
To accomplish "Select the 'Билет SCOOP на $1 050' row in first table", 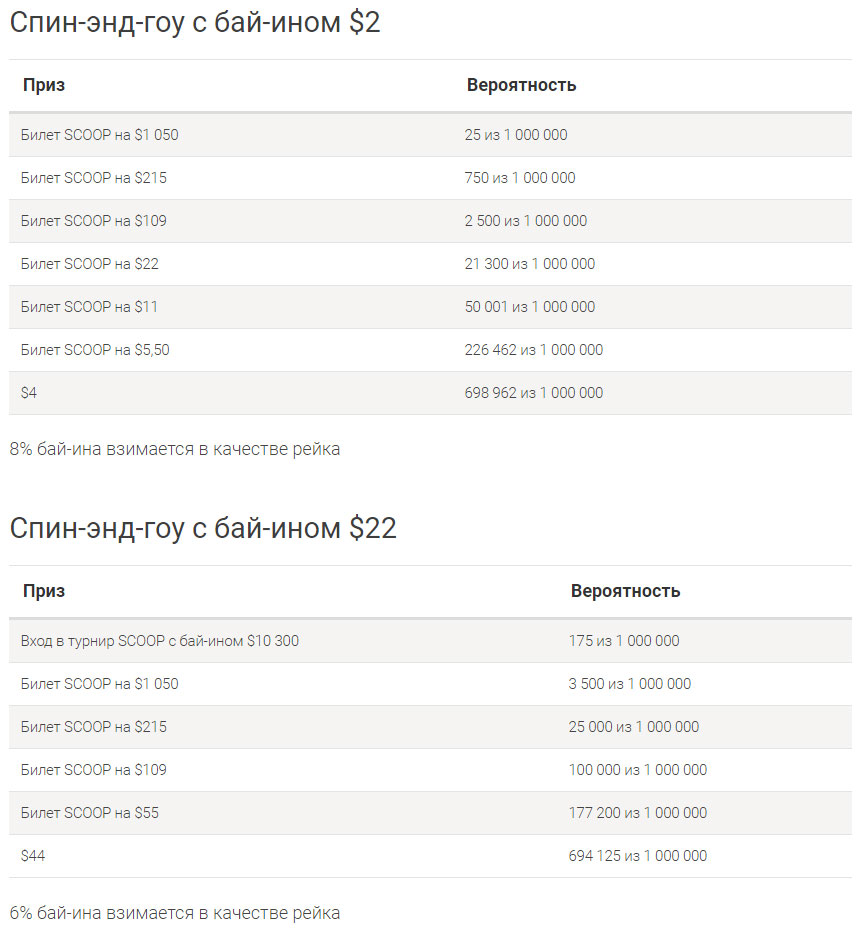I will (430, 135).
